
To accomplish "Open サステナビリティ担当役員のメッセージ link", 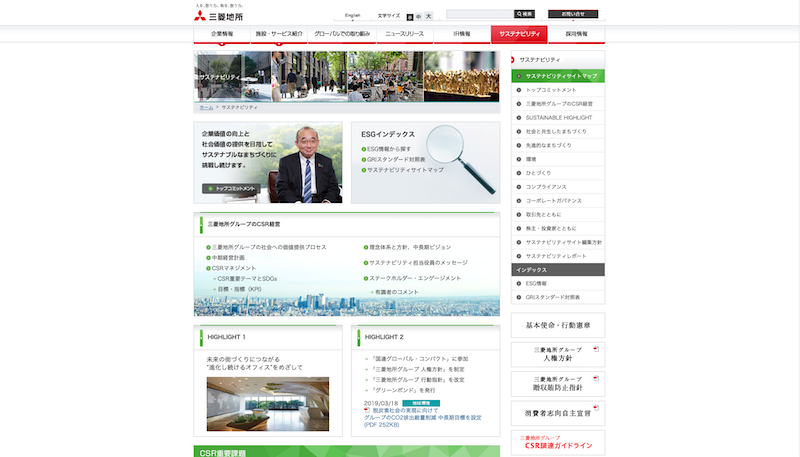I will point(416,263).
